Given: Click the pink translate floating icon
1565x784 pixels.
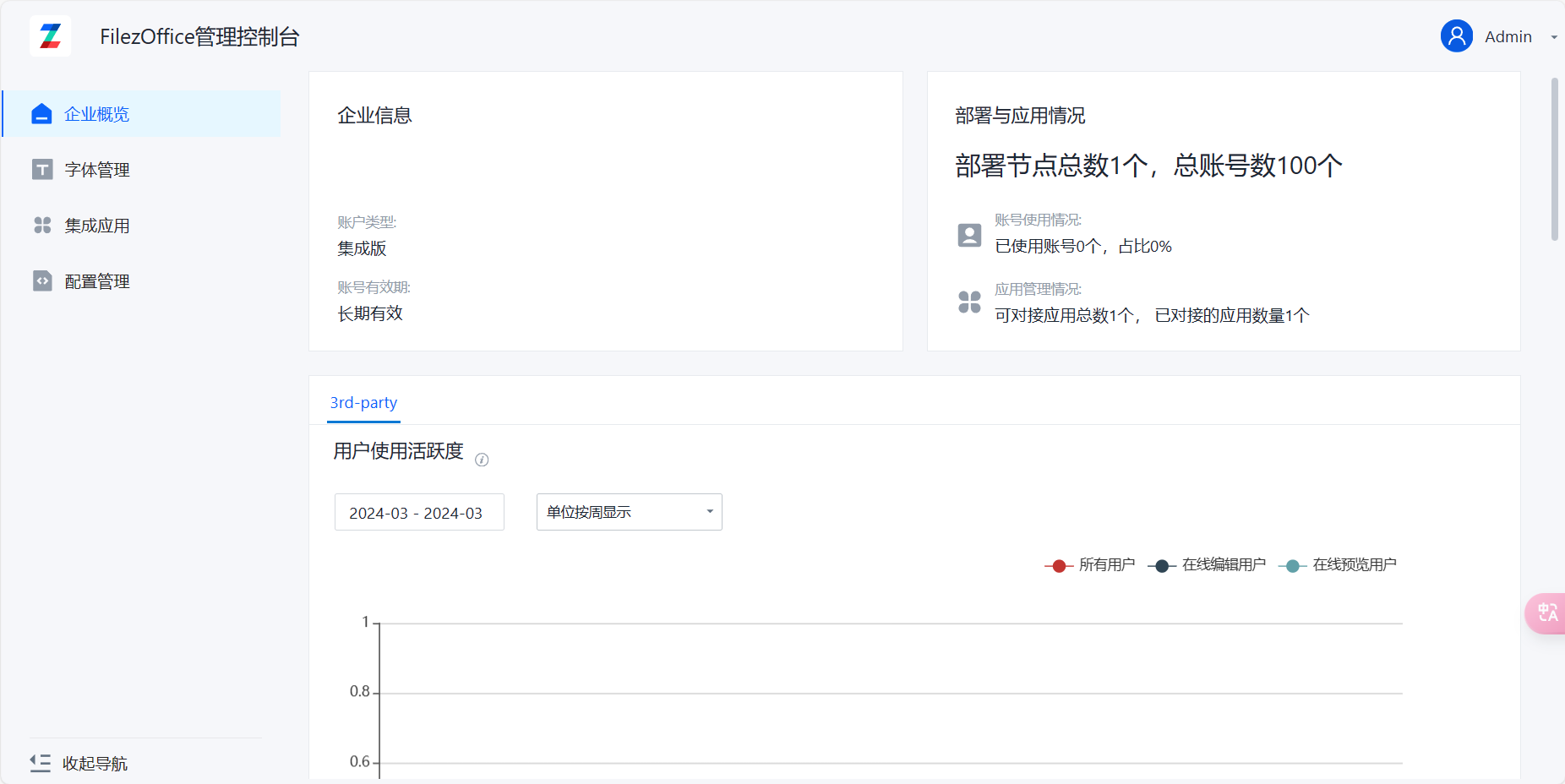Looking at the screenshot, I should click(1546, 612).
